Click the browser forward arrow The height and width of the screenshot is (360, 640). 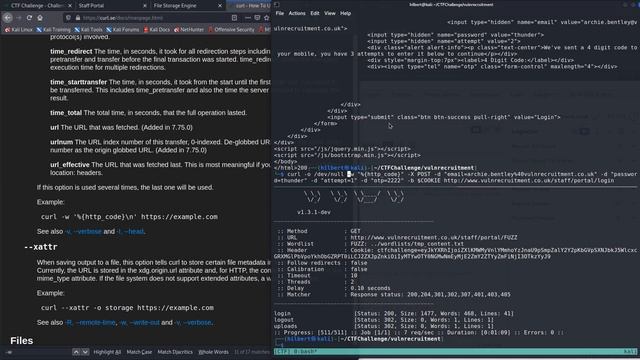coord(18,18)
